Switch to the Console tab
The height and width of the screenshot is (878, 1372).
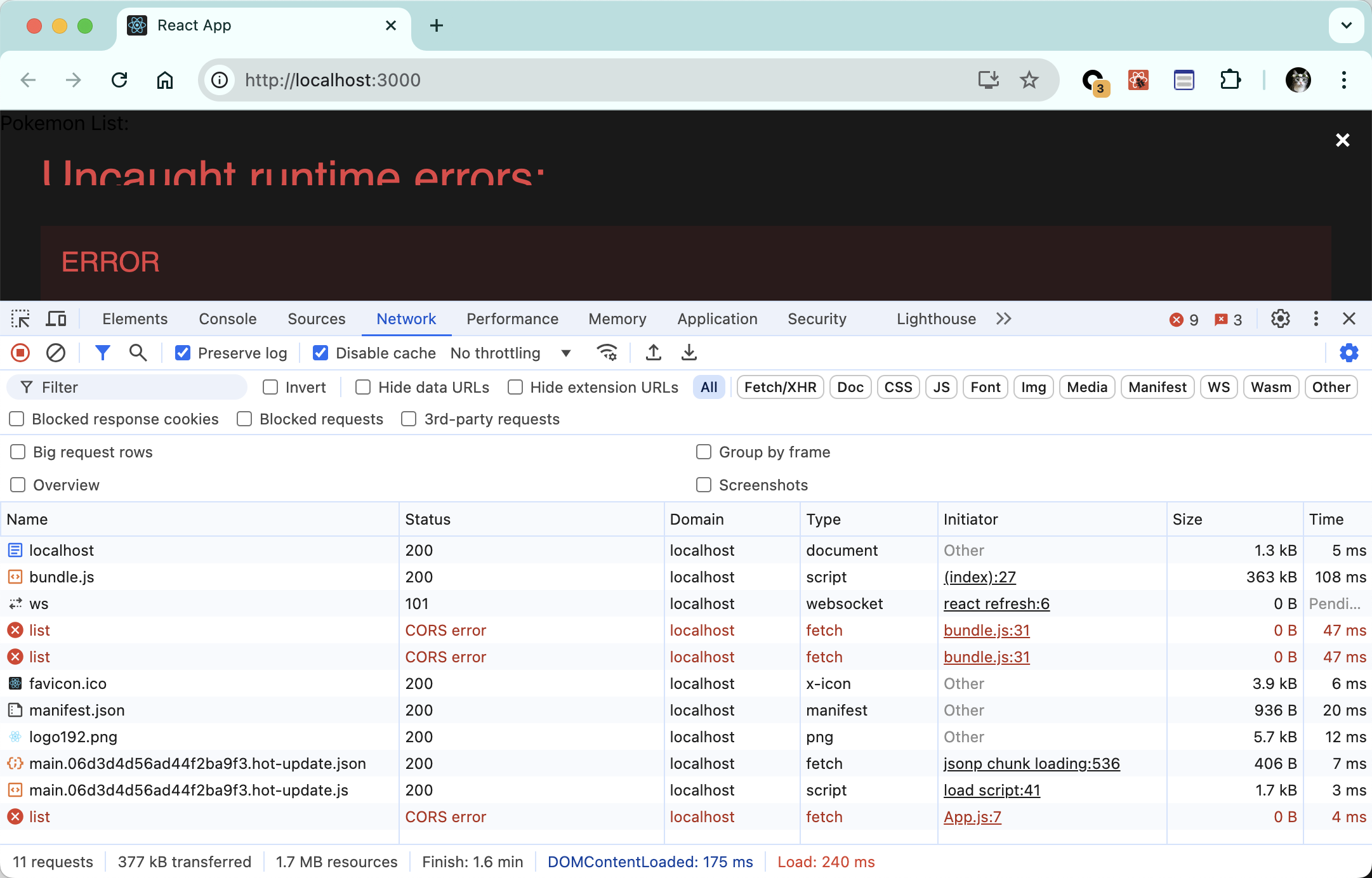227,318
